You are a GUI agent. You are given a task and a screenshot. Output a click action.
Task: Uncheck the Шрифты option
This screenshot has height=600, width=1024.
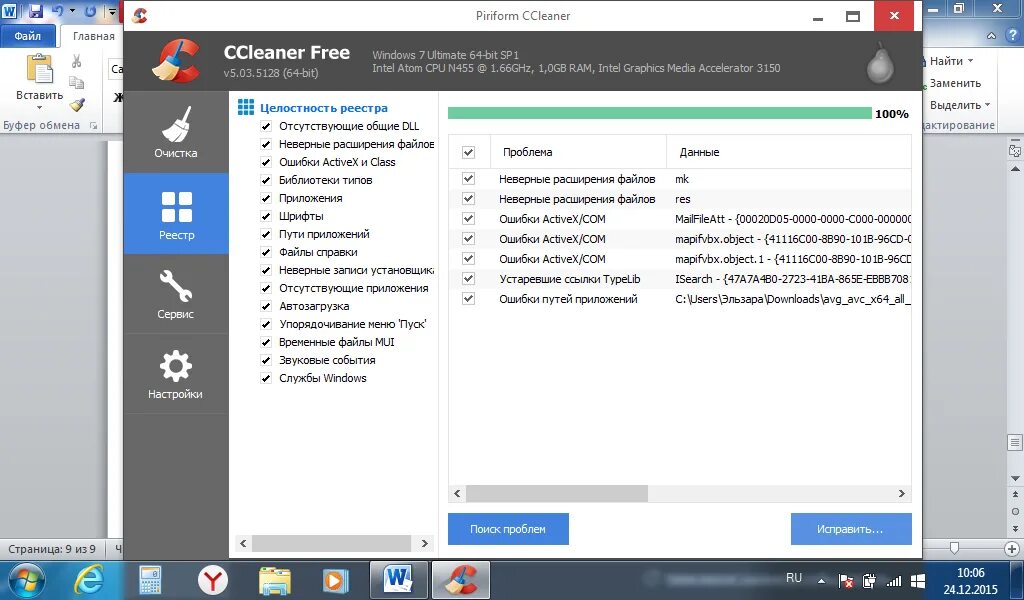pyautogui.click(x=266, y=216)
